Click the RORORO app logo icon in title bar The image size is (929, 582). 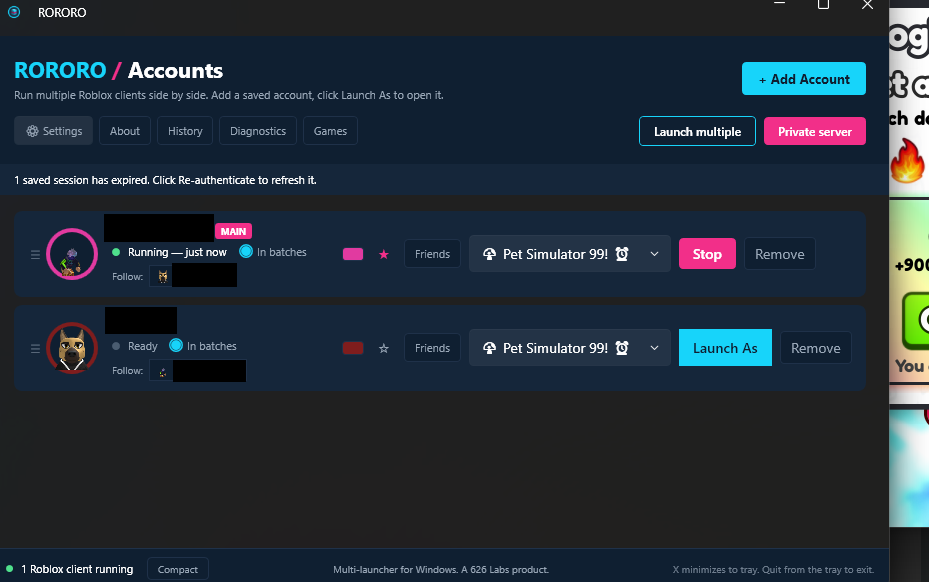[x=14, y=12]
